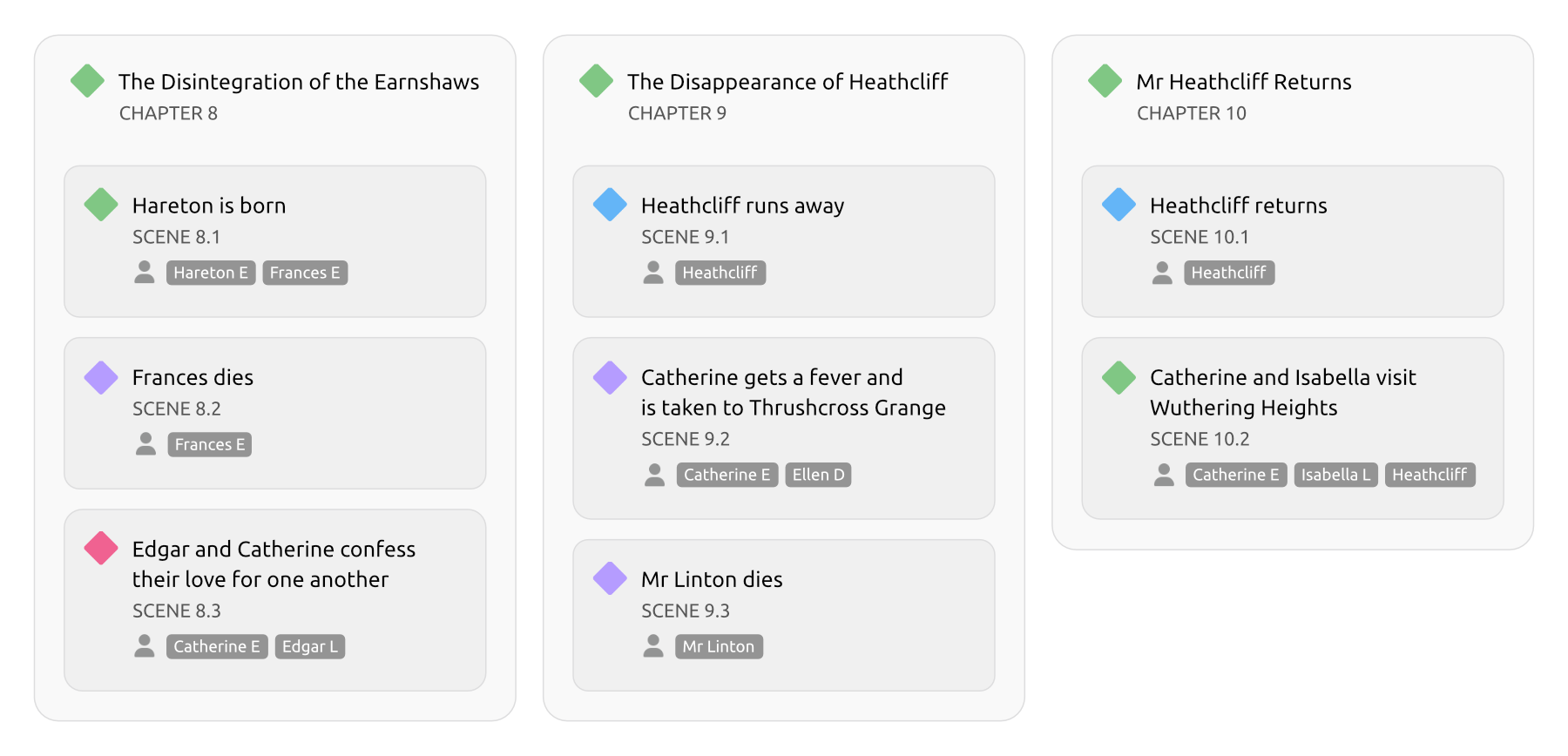This screenshot has width=1568, height=756.
Task: Click the blue diamond on 'Heathcliff returns'
Action: point(1118,205)
